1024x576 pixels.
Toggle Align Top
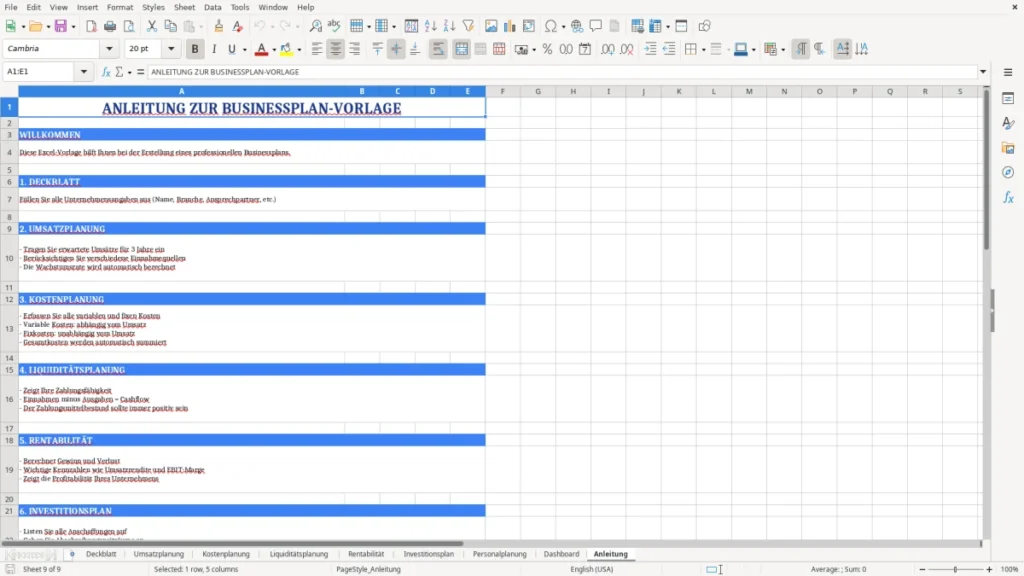(377, 49)
